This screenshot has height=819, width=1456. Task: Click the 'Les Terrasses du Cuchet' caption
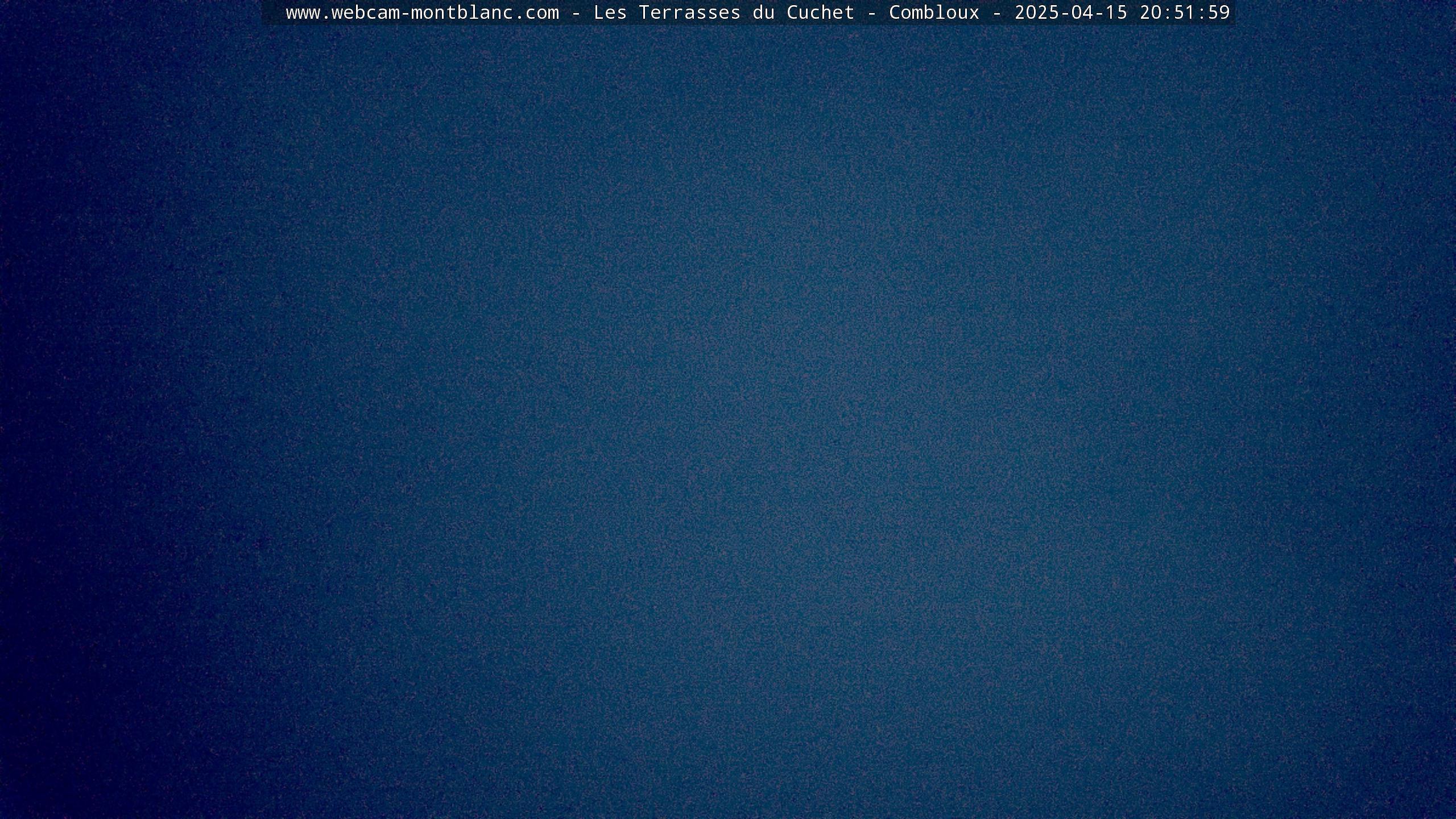724,13
